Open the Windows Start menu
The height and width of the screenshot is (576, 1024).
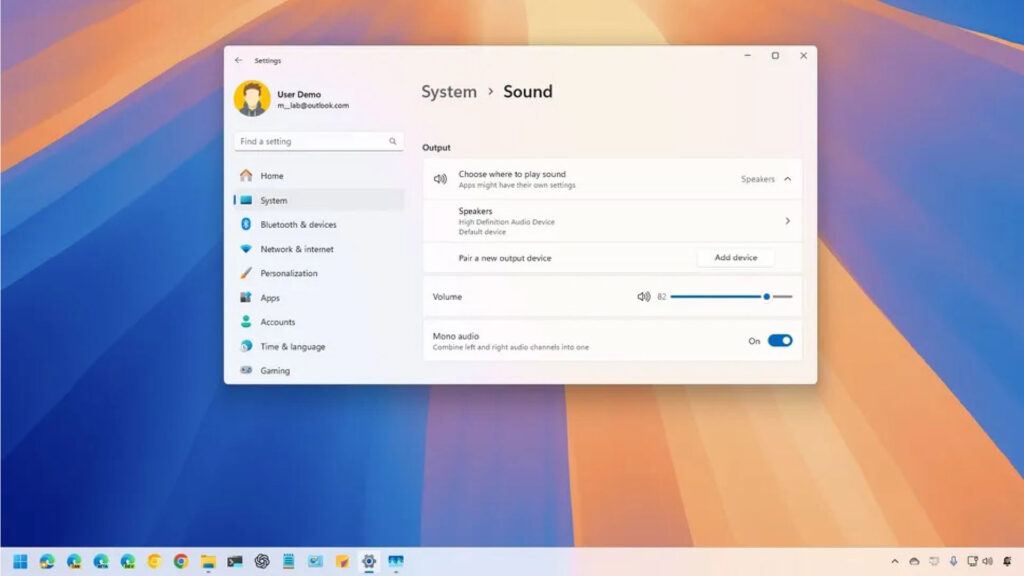click(20, 561)
